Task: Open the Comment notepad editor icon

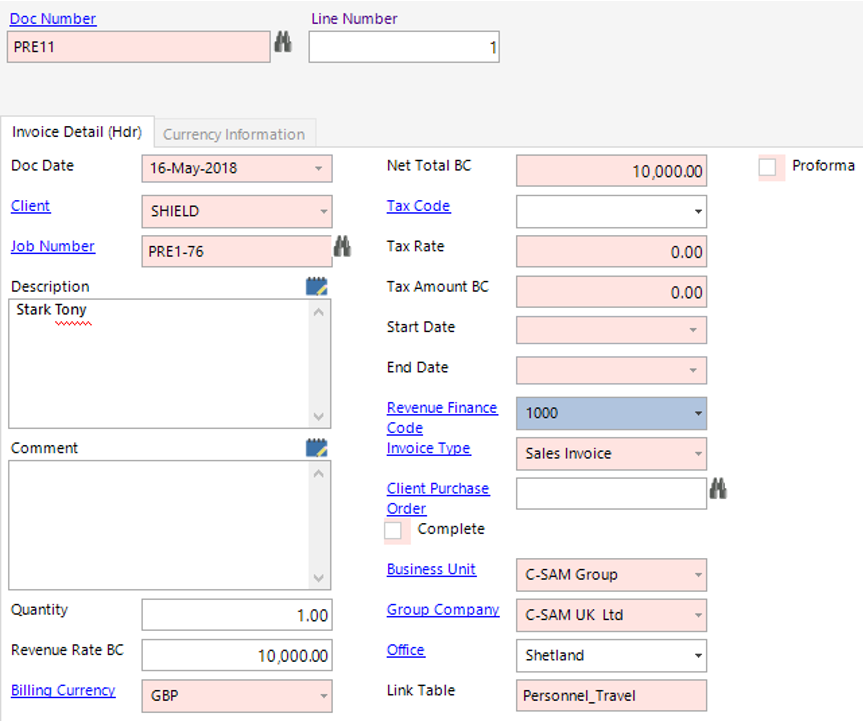Action: 316,447
